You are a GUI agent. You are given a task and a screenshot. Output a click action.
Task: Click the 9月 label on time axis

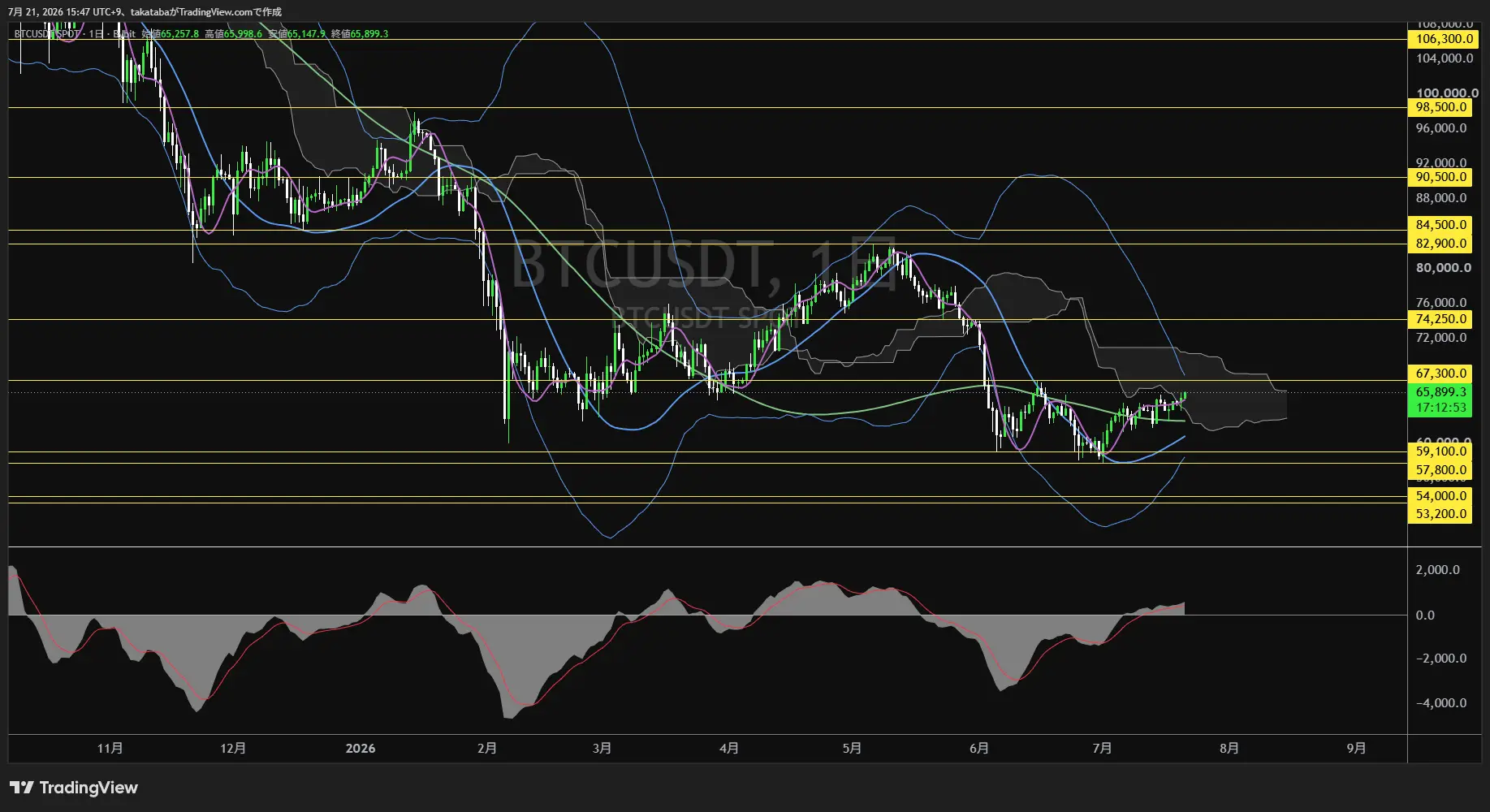tap(1356, 749)
